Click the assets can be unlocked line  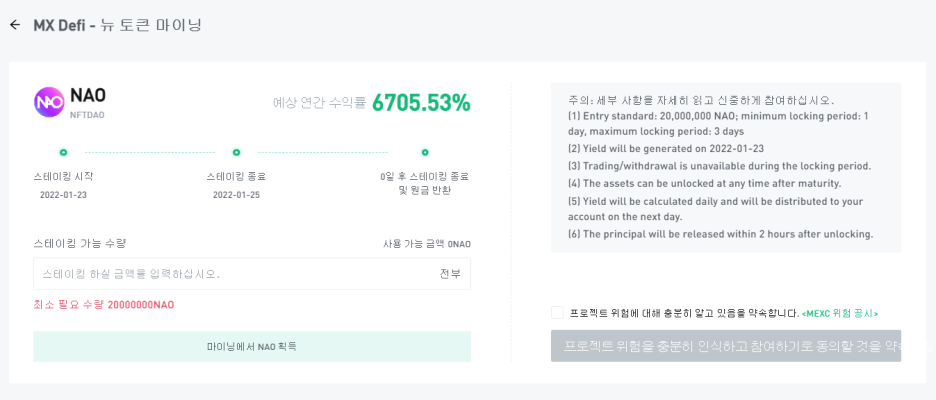coord(704,183)
